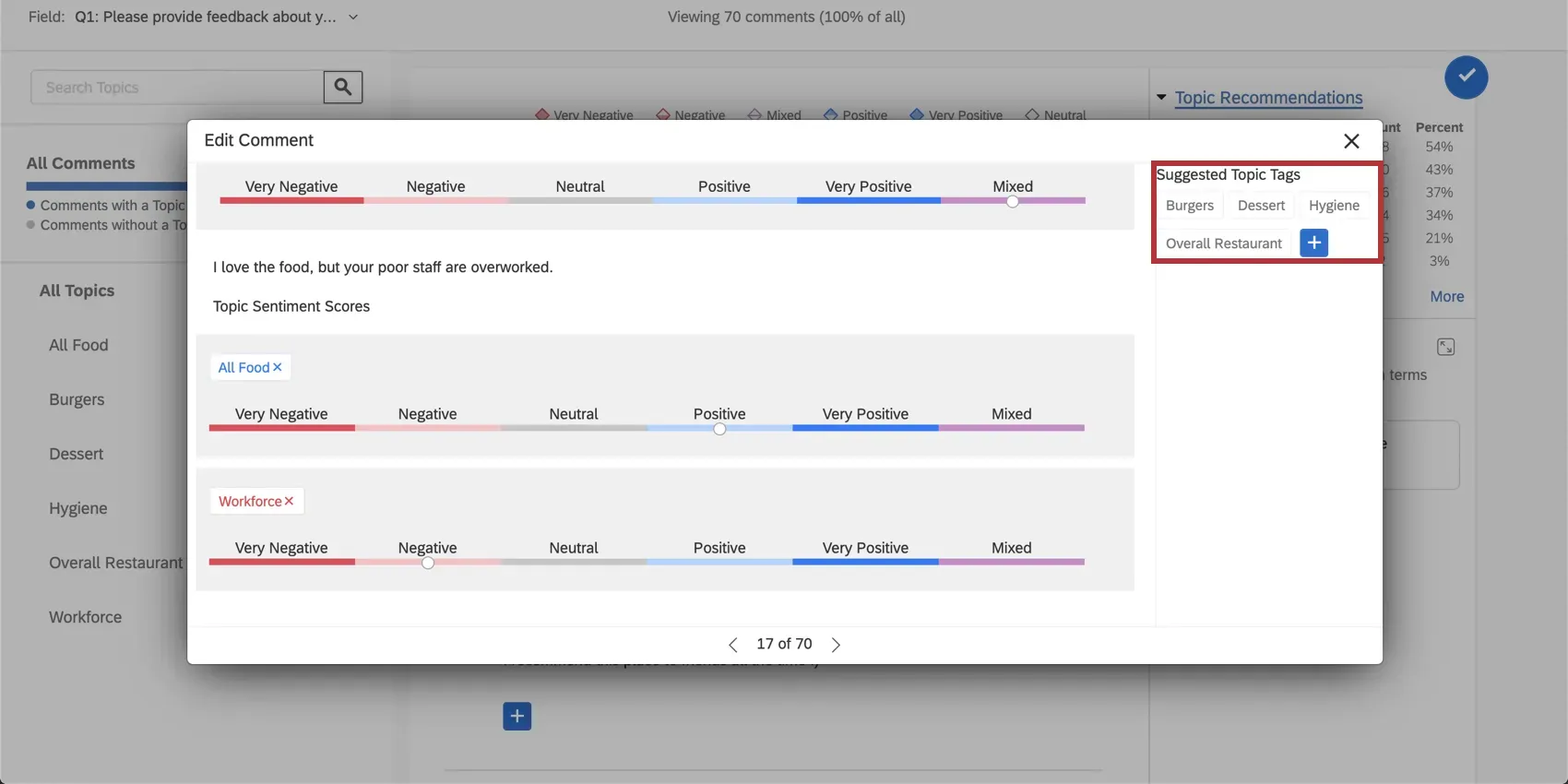Click the search magnifier icon button
The width and height of the screenshot is (1568, 784).
[342, 87]
